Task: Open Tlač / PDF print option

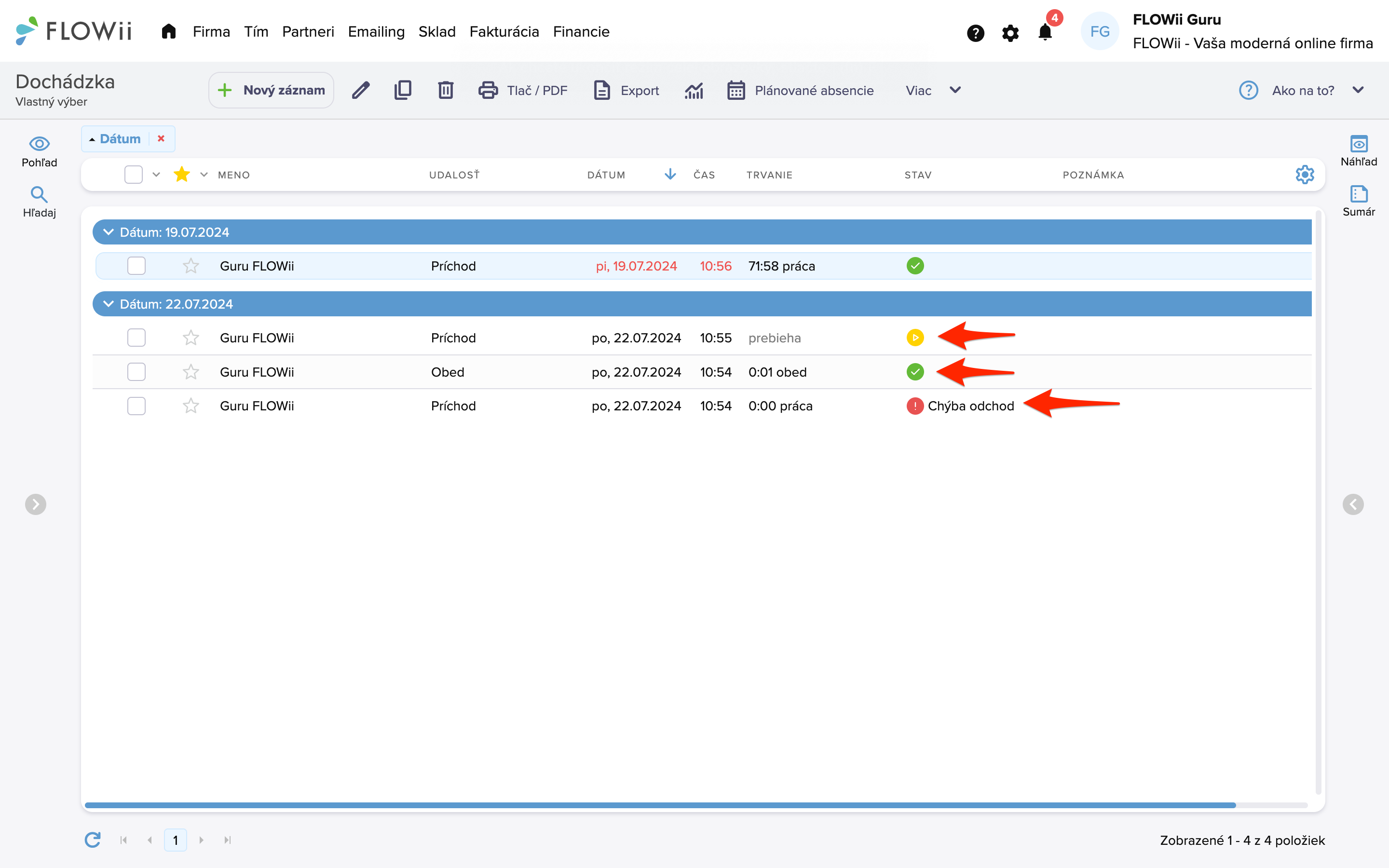Action: pyautogui.click(x=522, y=90)
